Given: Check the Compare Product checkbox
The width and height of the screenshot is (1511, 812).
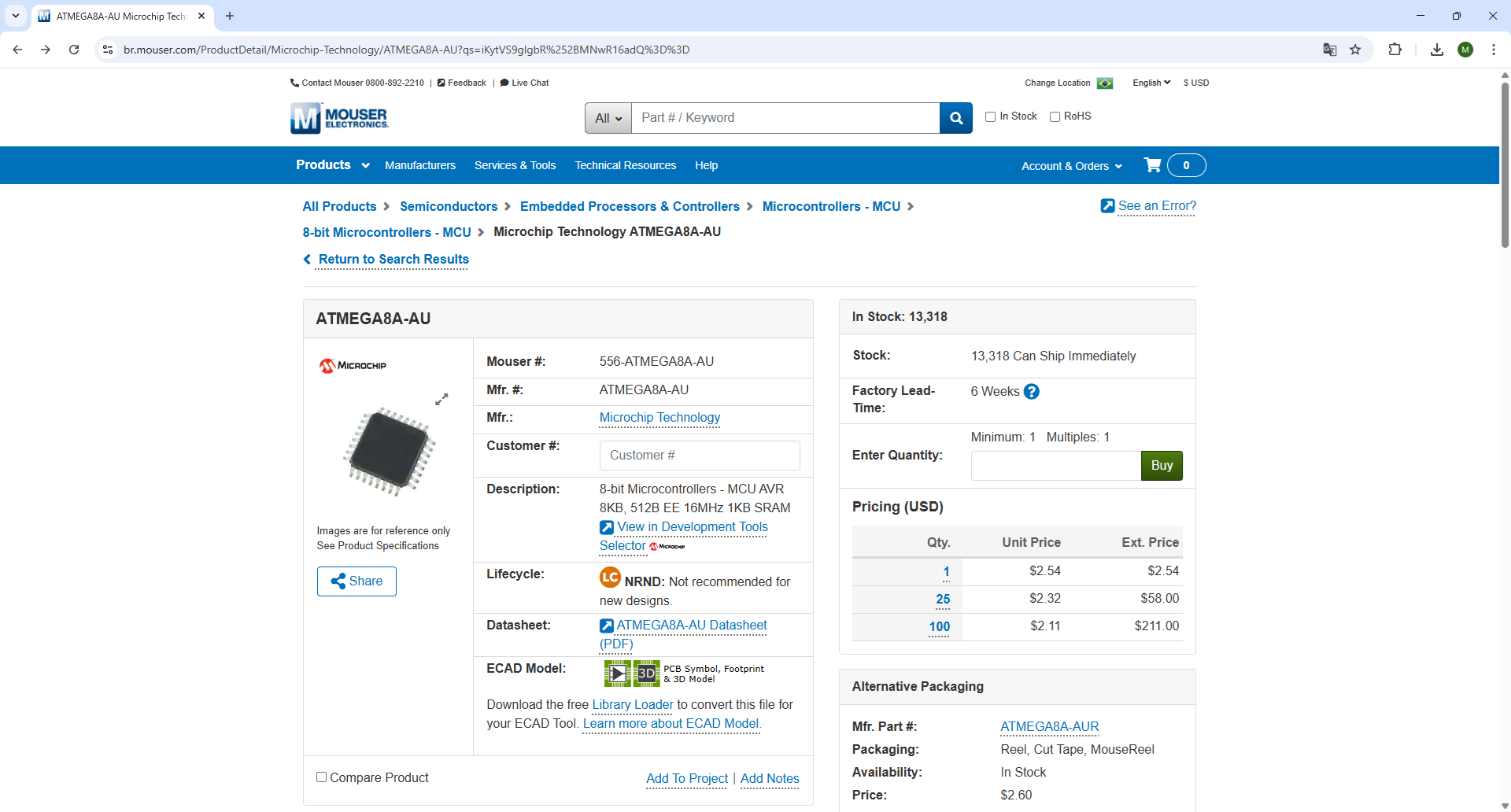Looking at the screenshot, I should 321,777.
